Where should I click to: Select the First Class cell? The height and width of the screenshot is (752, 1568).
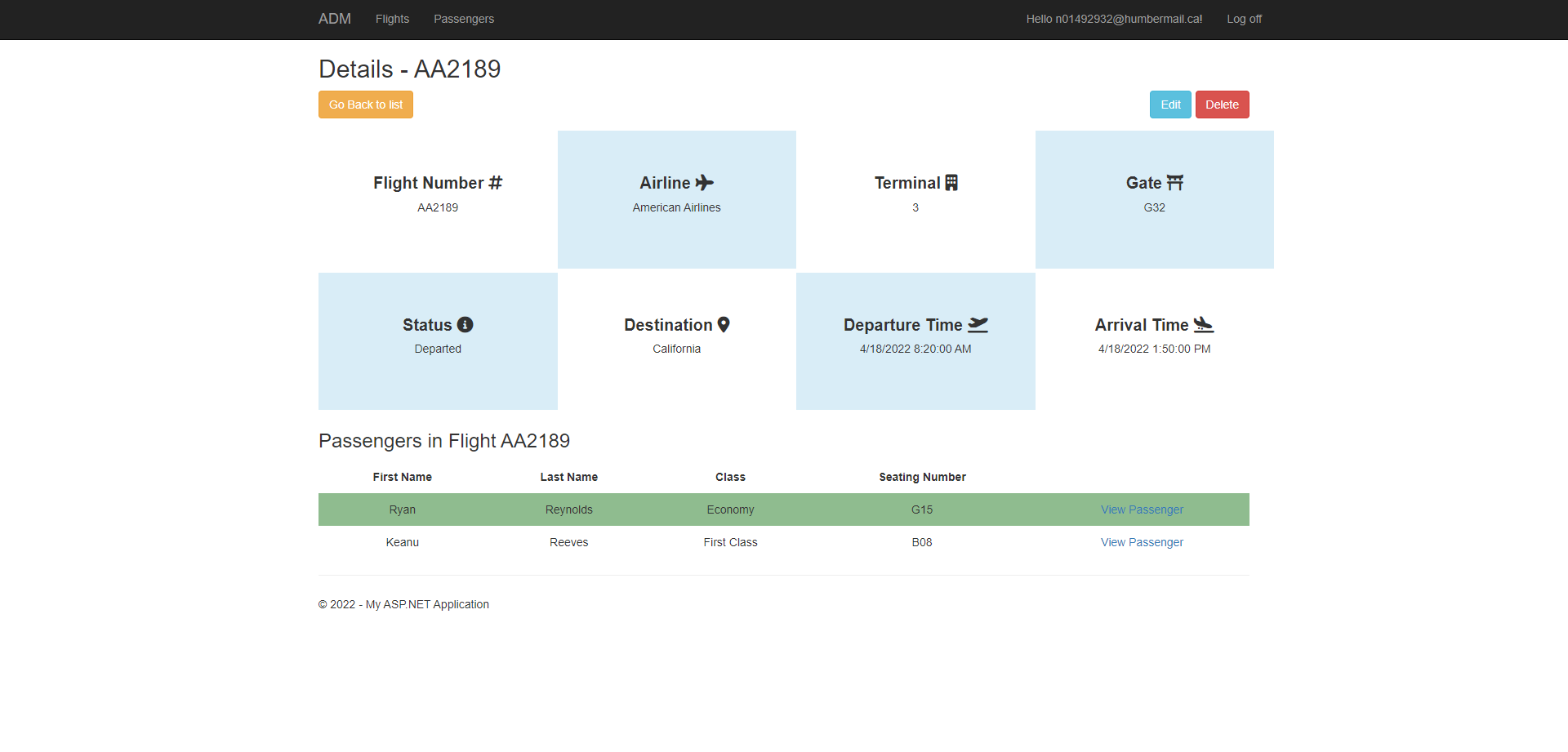pyautogui.click(x=730, y=542)
